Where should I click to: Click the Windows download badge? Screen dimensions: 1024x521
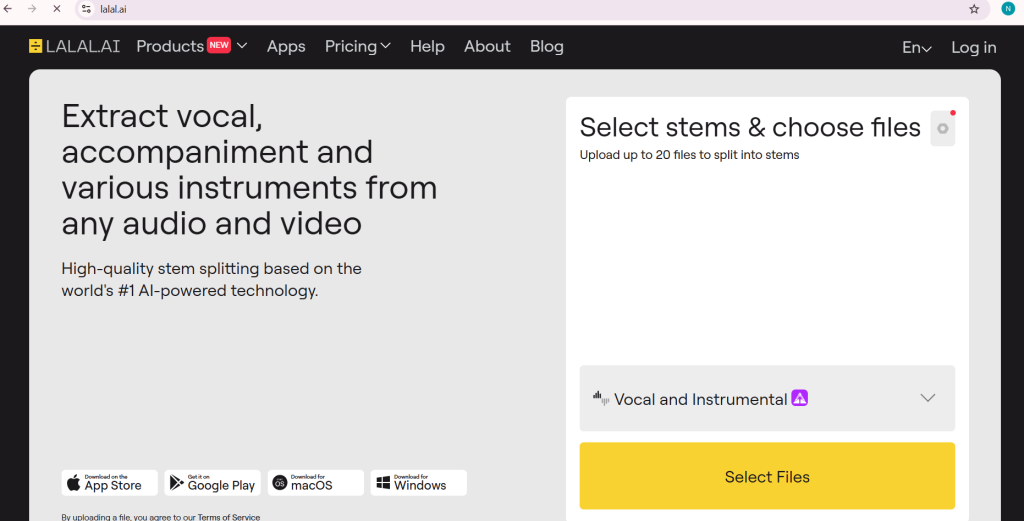point(418,483)
